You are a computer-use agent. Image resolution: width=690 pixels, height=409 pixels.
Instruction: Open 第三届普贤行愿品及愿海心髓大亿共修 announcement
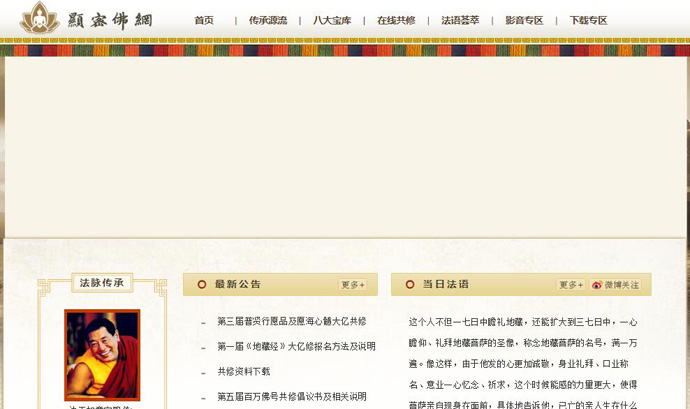pyautogui.click(x=292, y=322)
